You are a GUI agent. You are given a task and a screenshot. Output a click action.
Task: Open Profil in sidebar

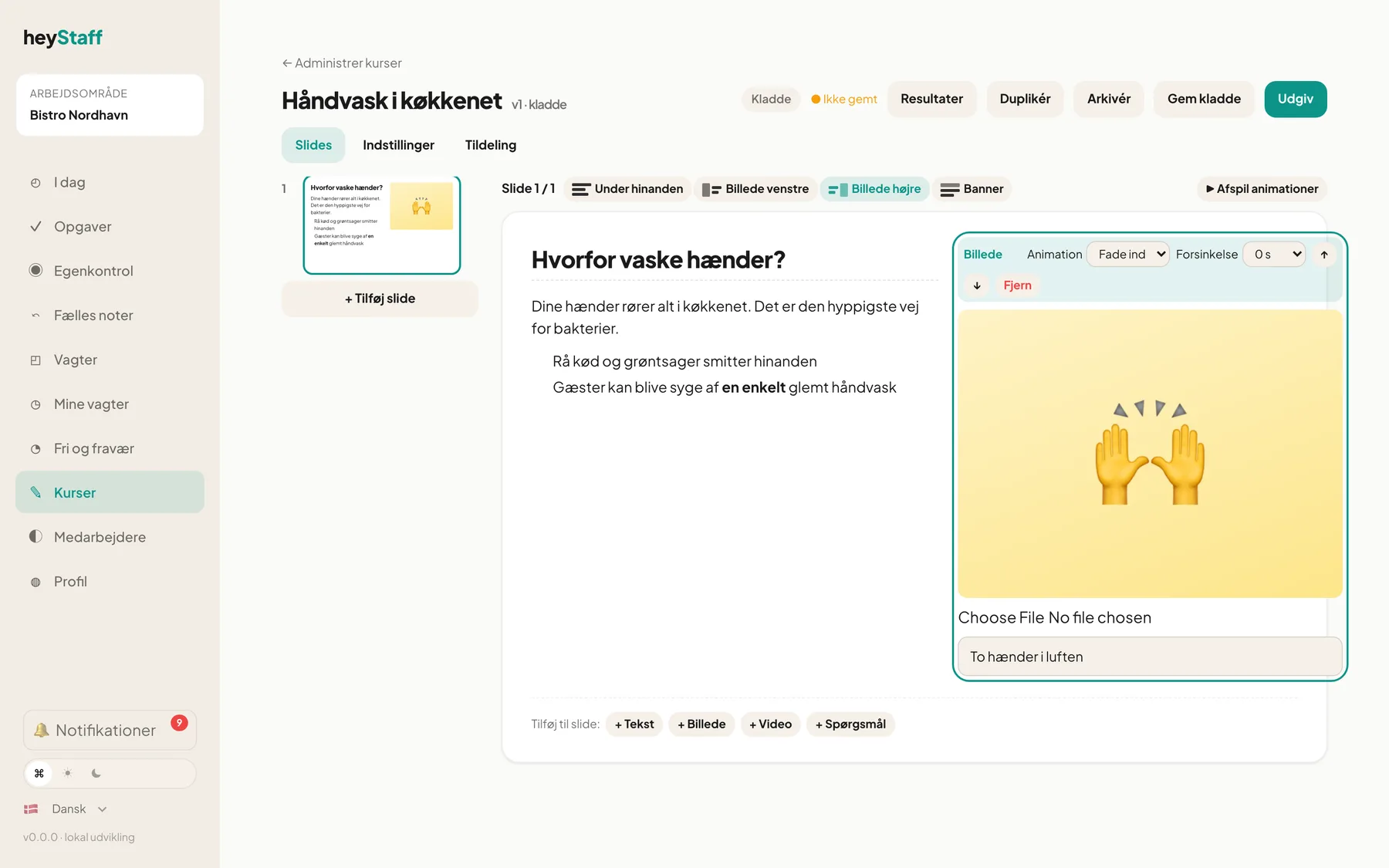(x=110, y=582)
